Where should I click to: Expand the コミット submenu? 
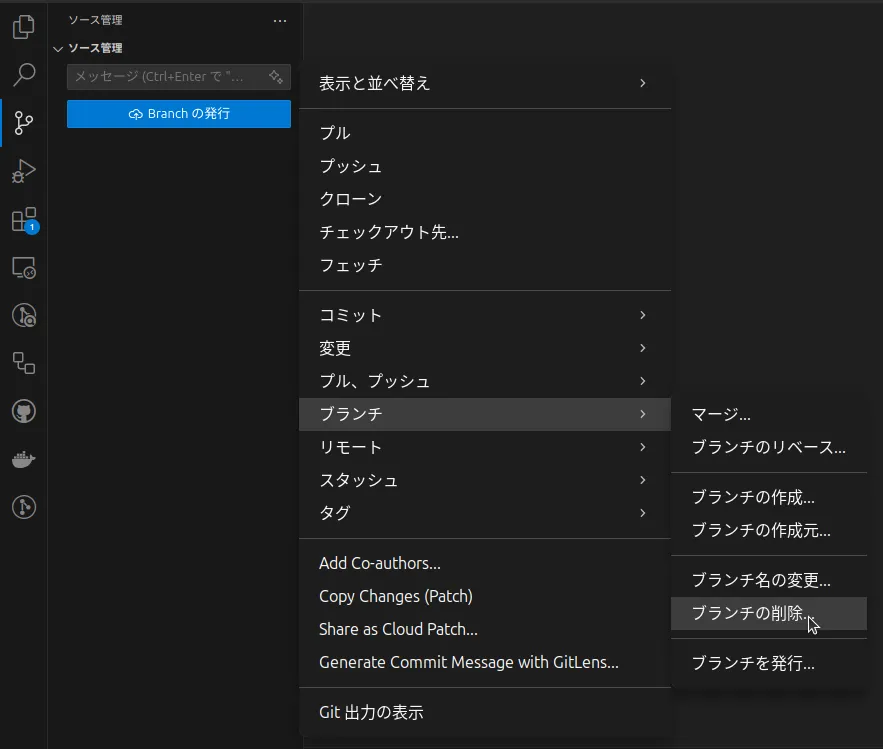484,315
